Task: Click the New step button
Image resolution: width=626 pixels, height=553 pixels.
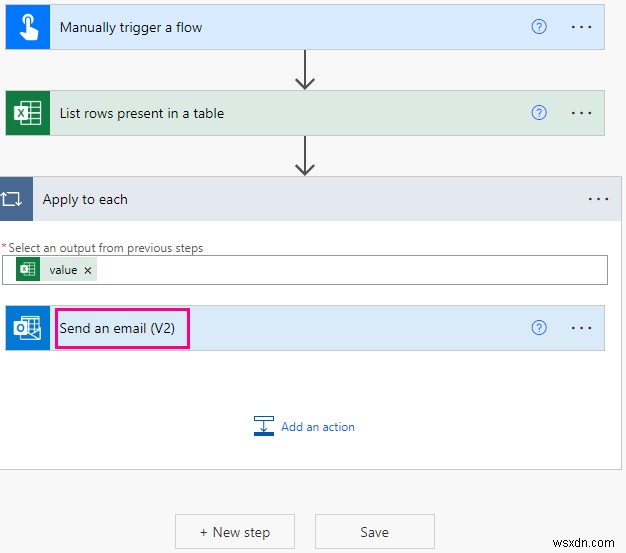Action: click(x=235, y=532)
